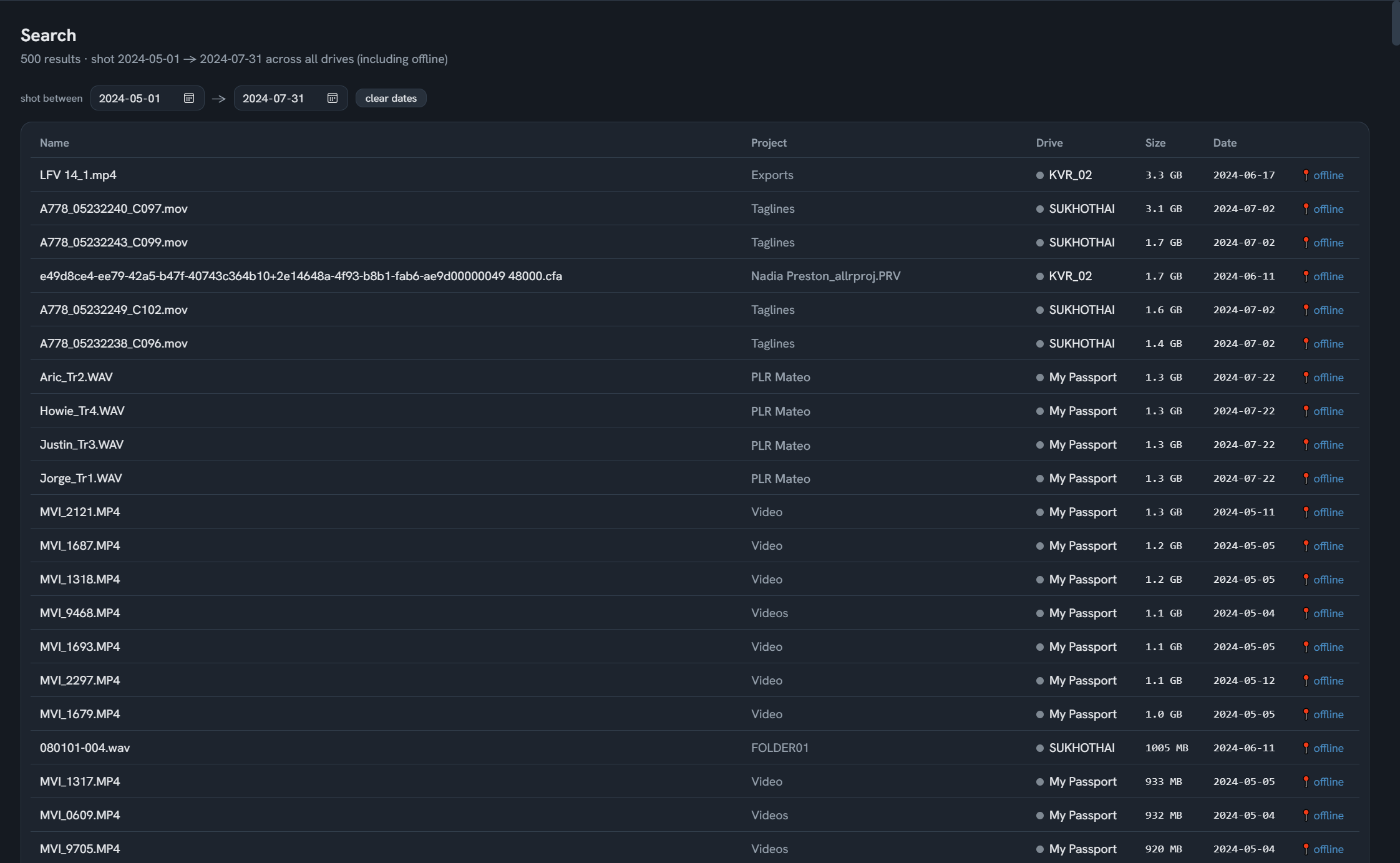Open the end date calendar picker icon
The image size is (1400, 863).
333,98
